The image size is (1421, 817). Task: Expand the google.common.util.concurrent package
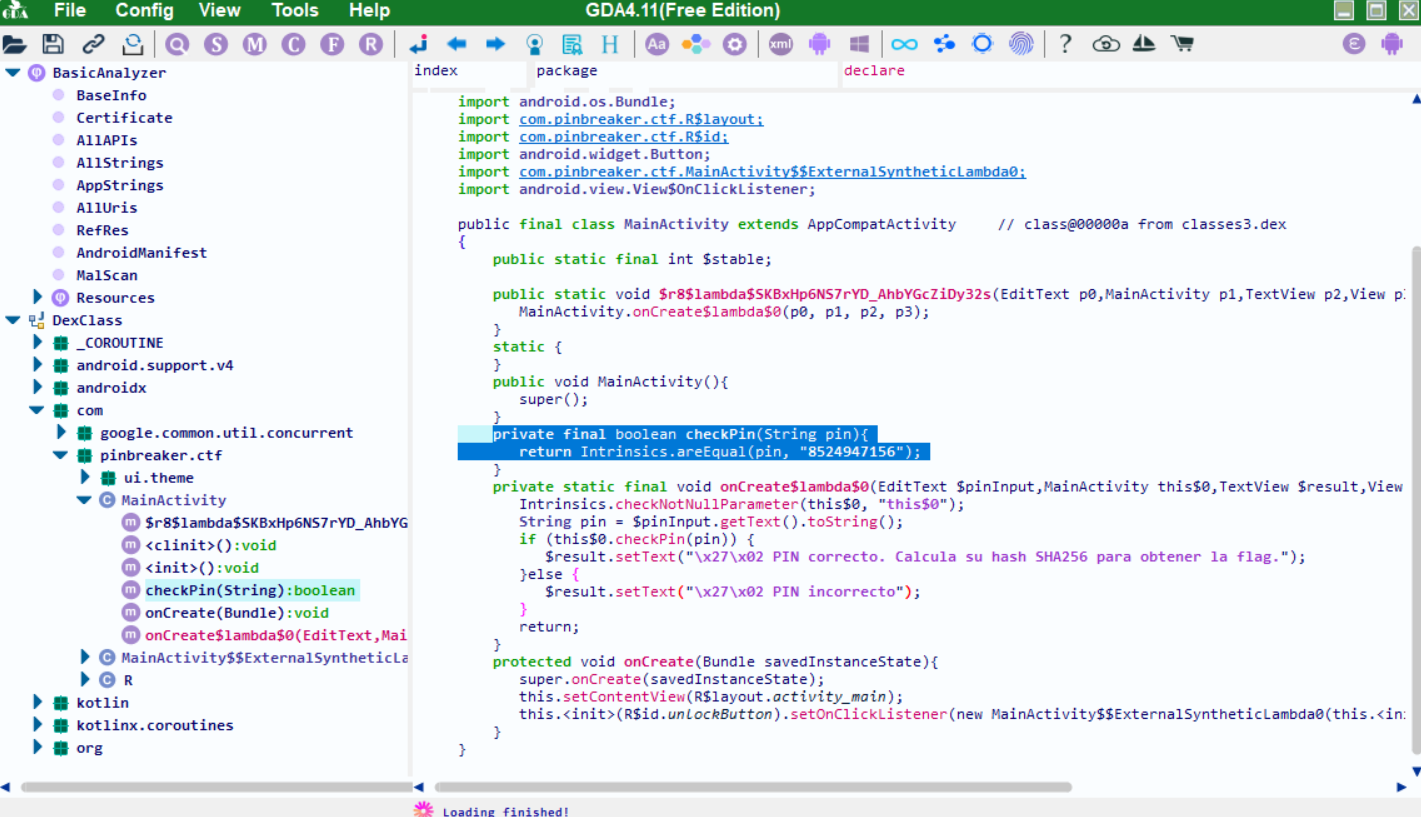[x=61, y=432]
